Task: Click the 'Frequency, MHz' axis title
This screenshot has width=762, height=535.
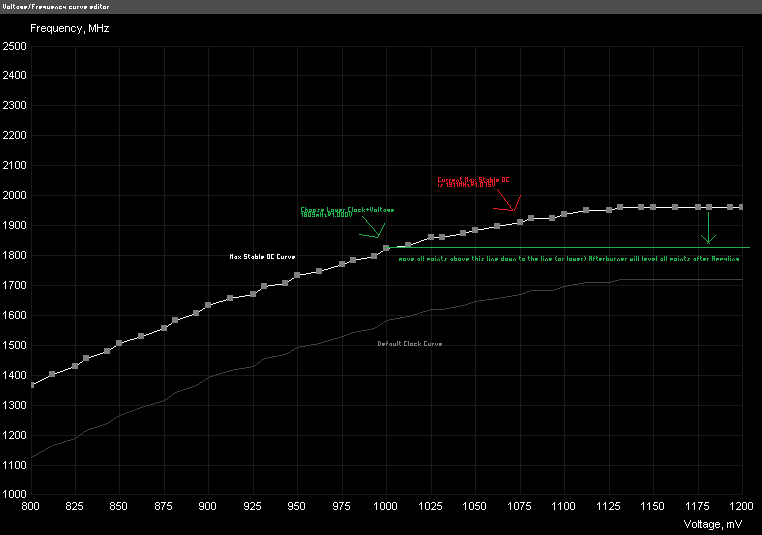Action: click(x=69, y=28)
